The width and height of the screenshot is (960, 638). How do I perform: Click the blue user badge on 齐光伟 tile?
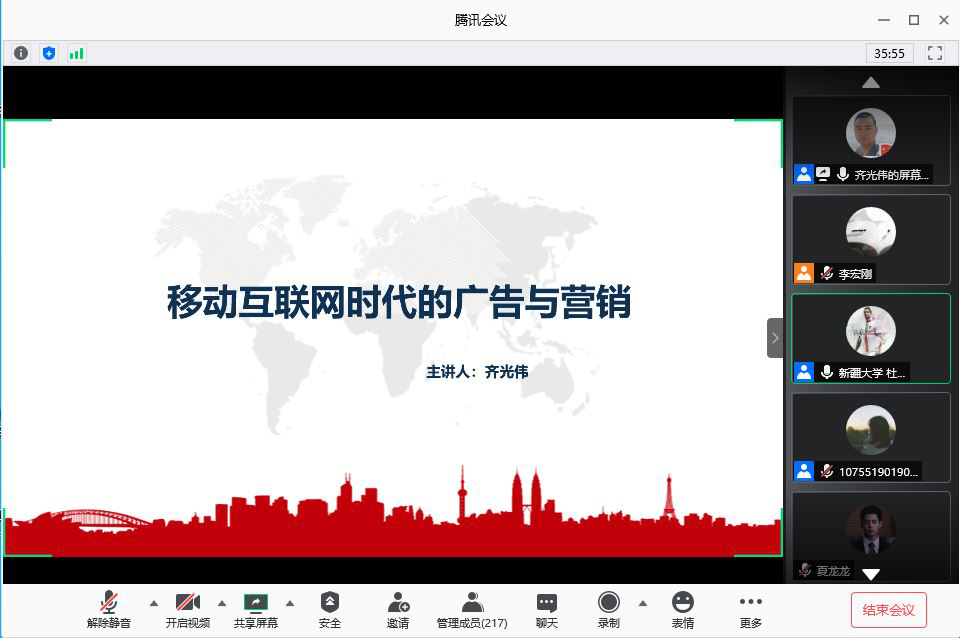coord(804,175)
